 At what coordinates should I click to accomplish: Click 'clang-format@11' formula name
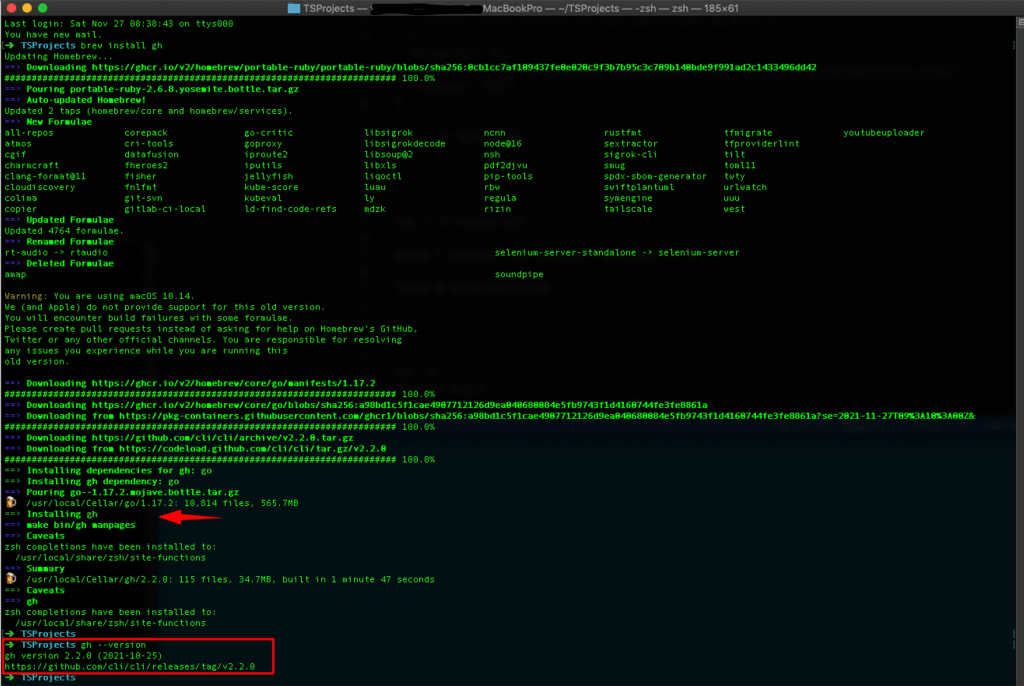(45, 176)
